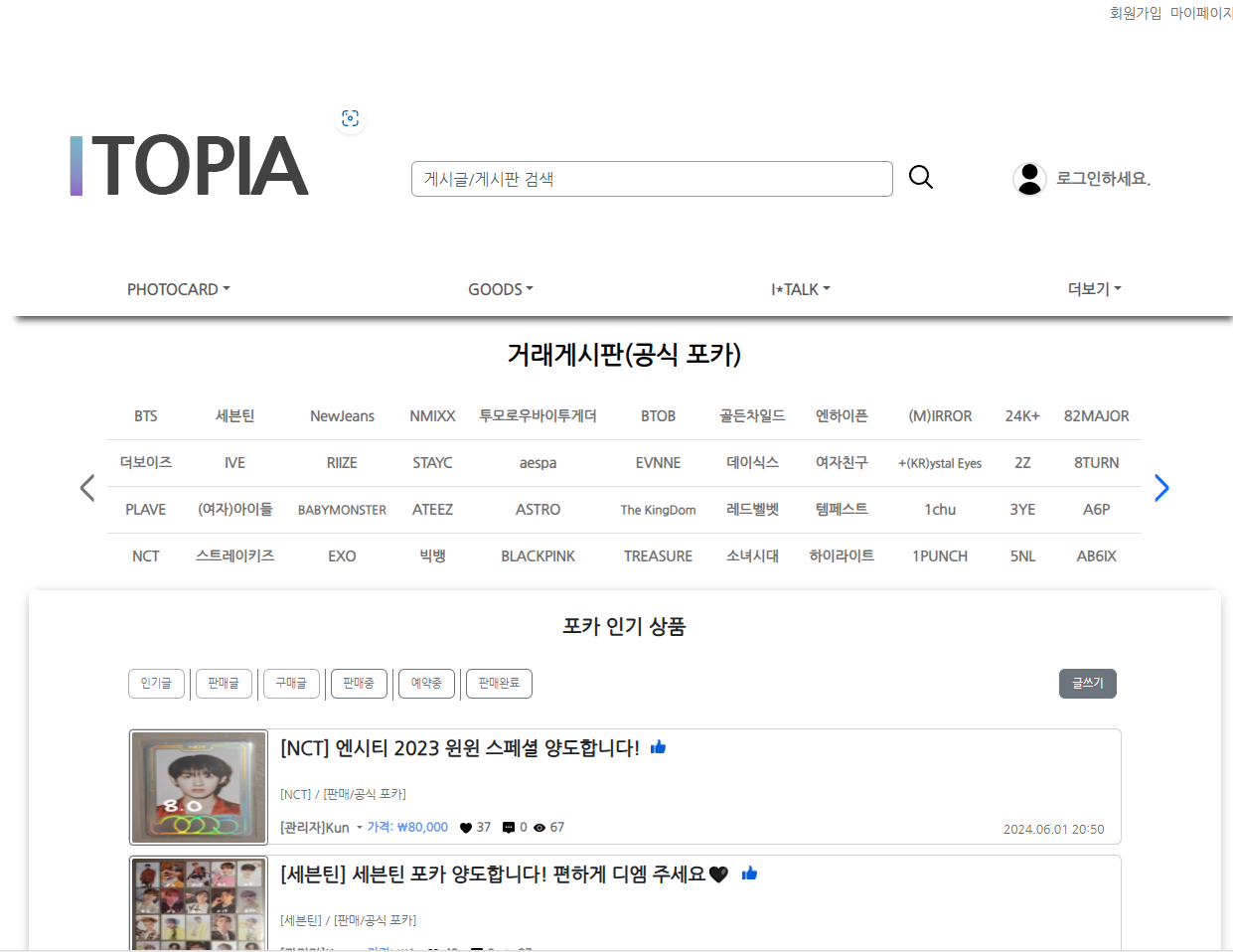Select EVNNE in artist list
The width and height of the screenshot is (1233, 952).
point(658,463)
